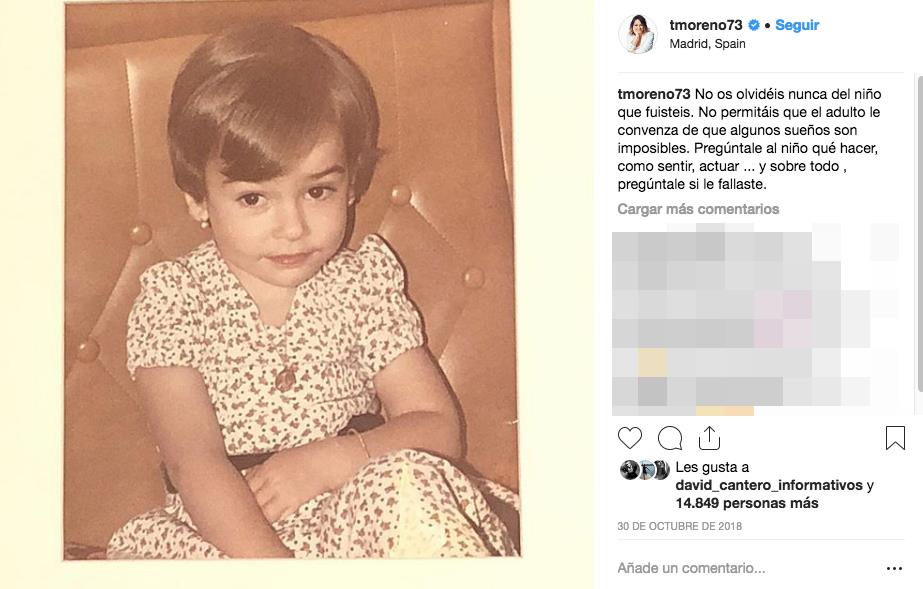The width and height of the screenshot is (923, 589).
Task: Share the post via the share icon
Action: click(x=709, y=438)
